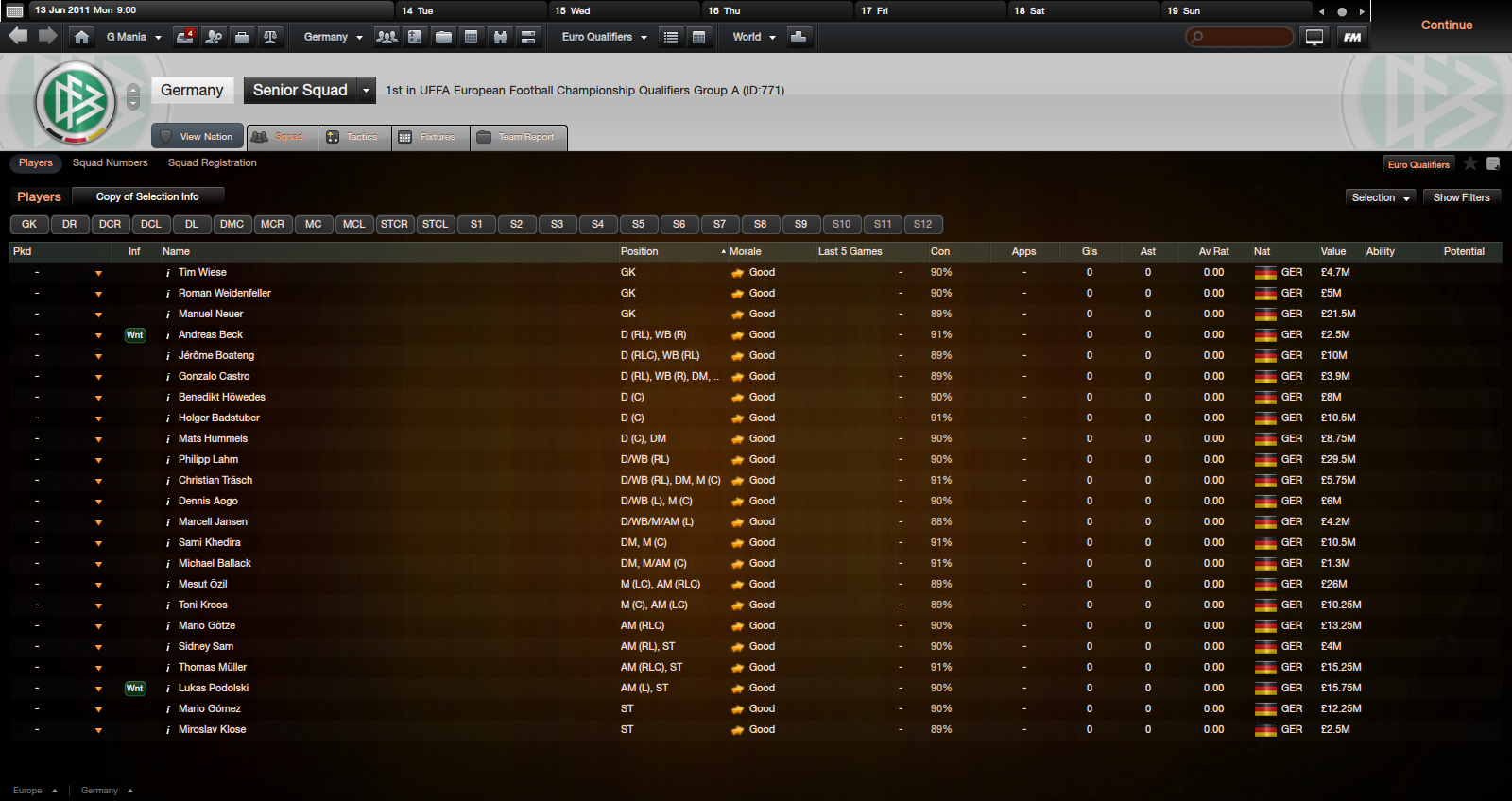Click the Germany team badge logo
The width and height of the screenshot is (1512, 801).
[x=76, y=102]
